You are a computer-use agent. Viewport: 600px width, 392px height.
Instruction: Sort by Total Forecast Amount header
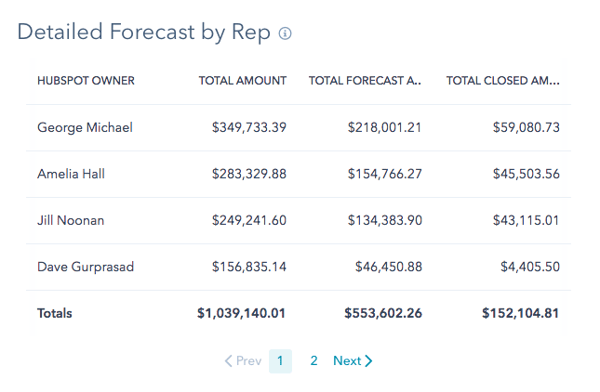tap(365, 81)
